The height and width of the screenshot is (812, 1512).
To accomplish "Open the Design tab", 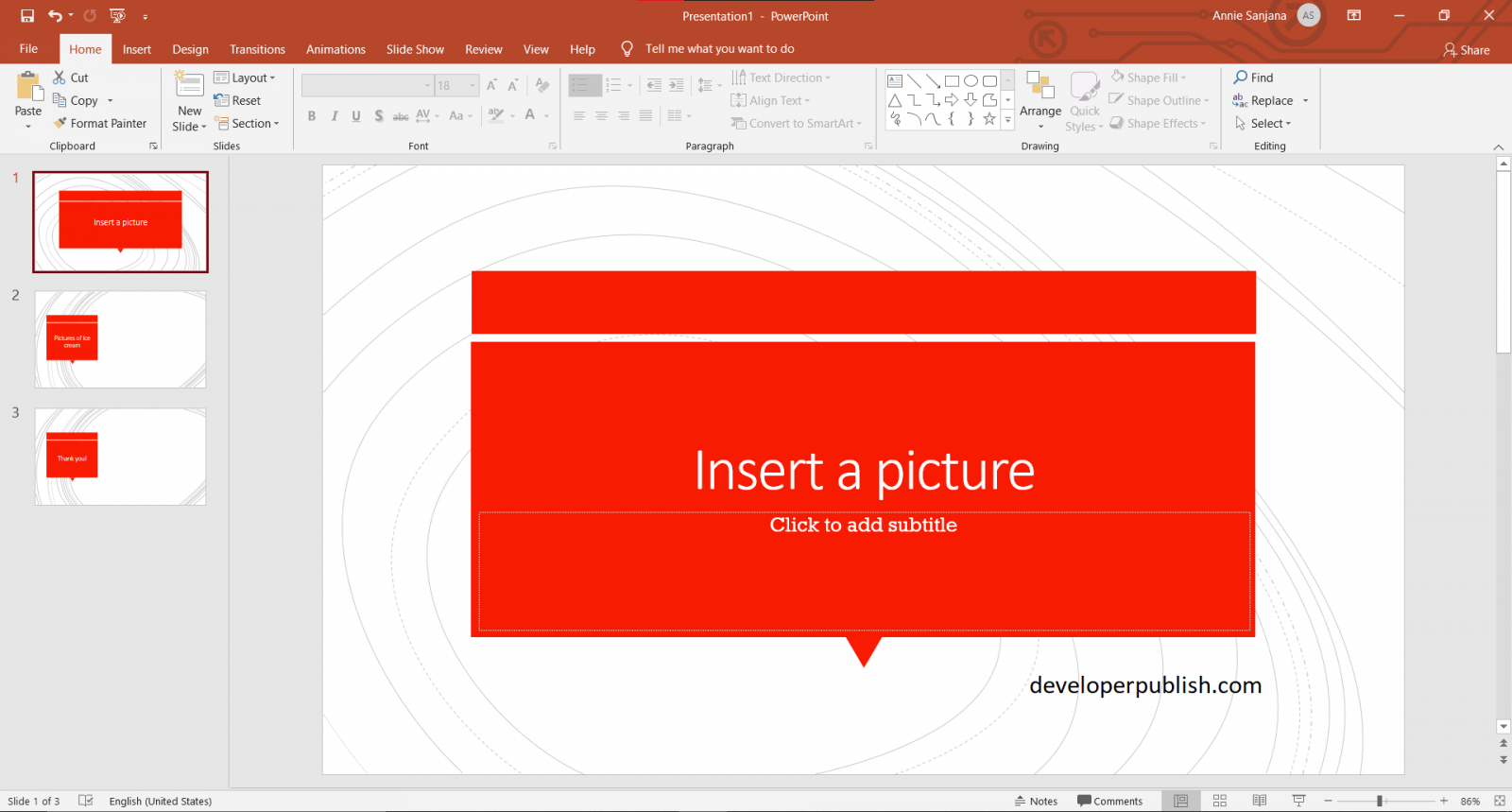I will pyautogui.click(x=190, y=49).
